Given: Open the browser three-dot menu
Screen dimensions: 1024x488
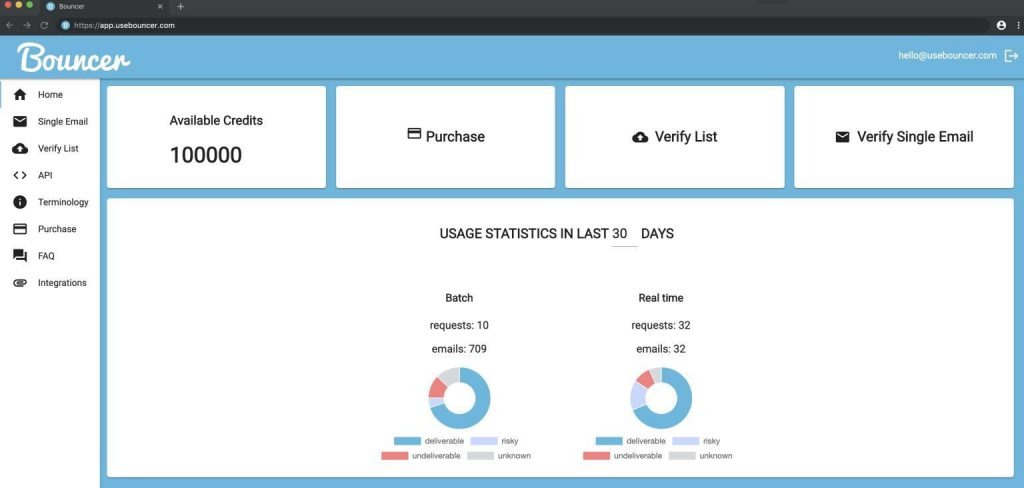Looking at the screenshot, I should [1018, 25].
